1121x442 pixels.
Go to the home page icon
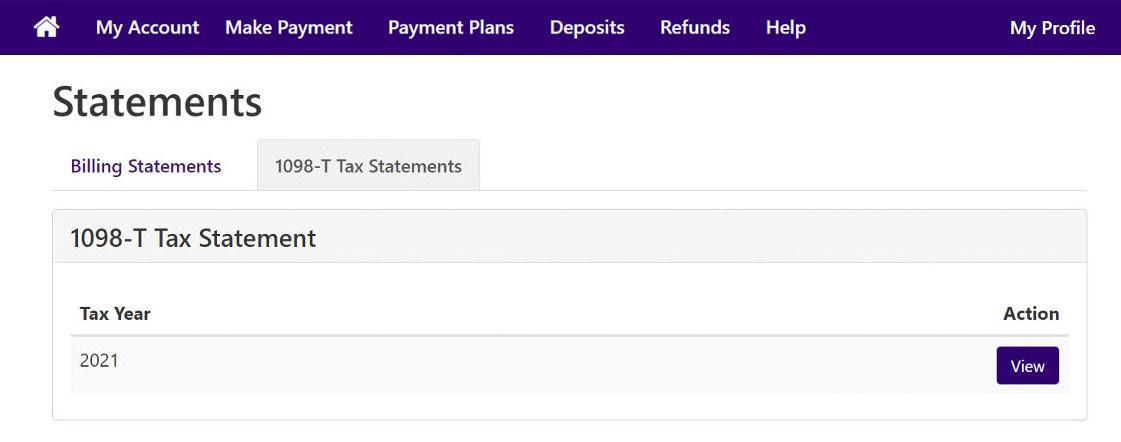point(46,27)
